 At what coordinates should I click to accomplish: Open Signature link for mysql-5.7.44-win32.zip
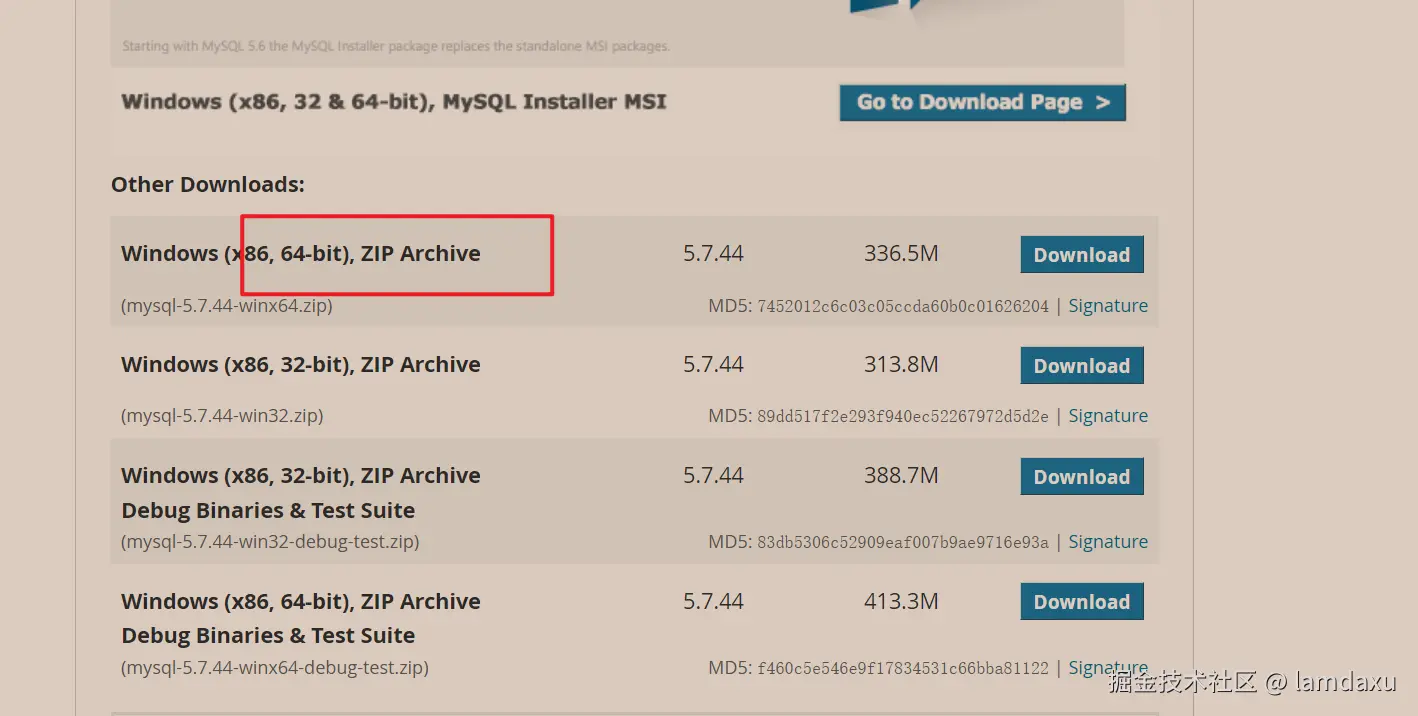pyautogui.click(x=1108, y=416)
